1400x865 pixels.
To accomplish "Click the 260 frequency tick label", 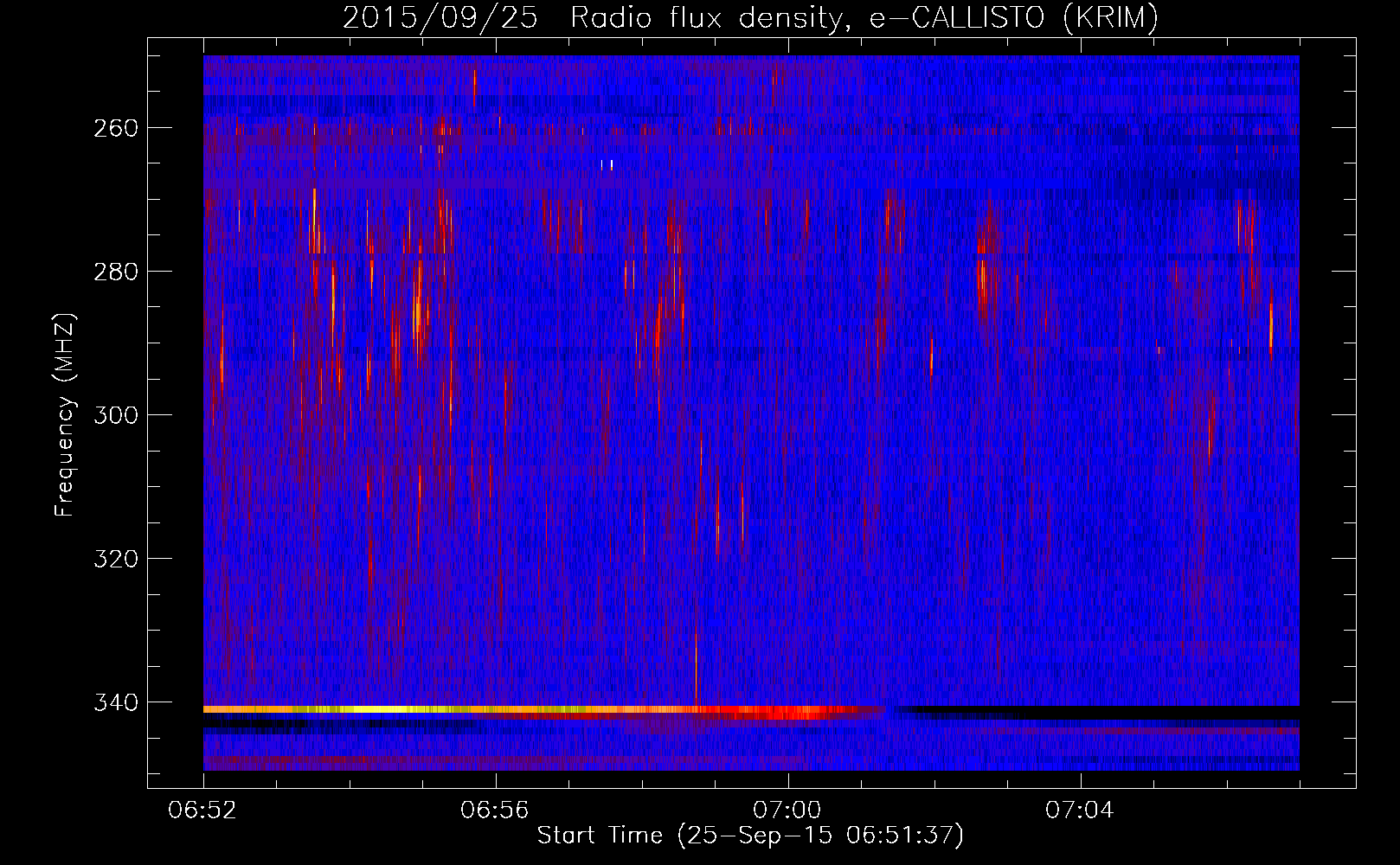I will (114, 128).
